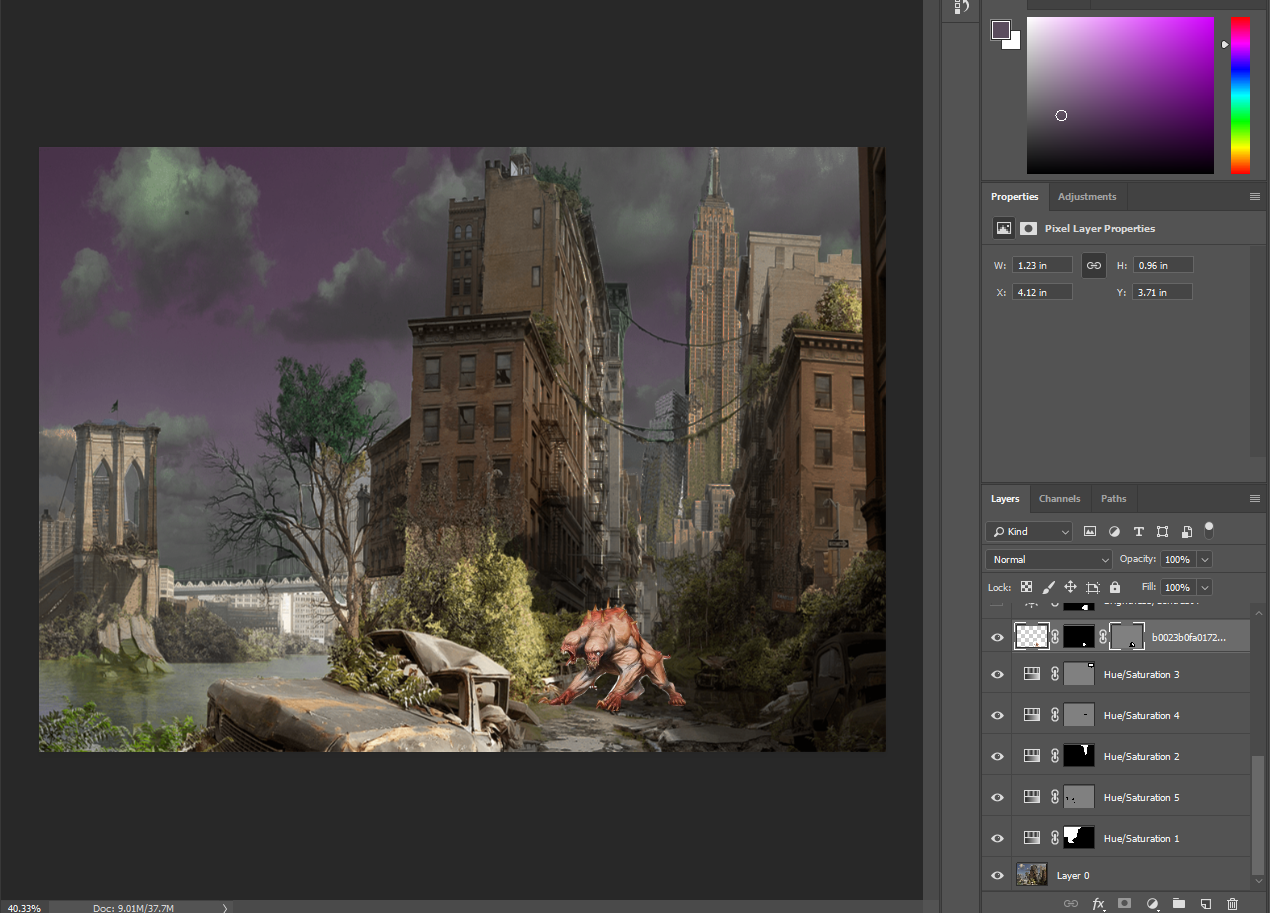
Task: Click the Hue/Saturation 2 layer mask thumbnail
Action: (1079, 756)
